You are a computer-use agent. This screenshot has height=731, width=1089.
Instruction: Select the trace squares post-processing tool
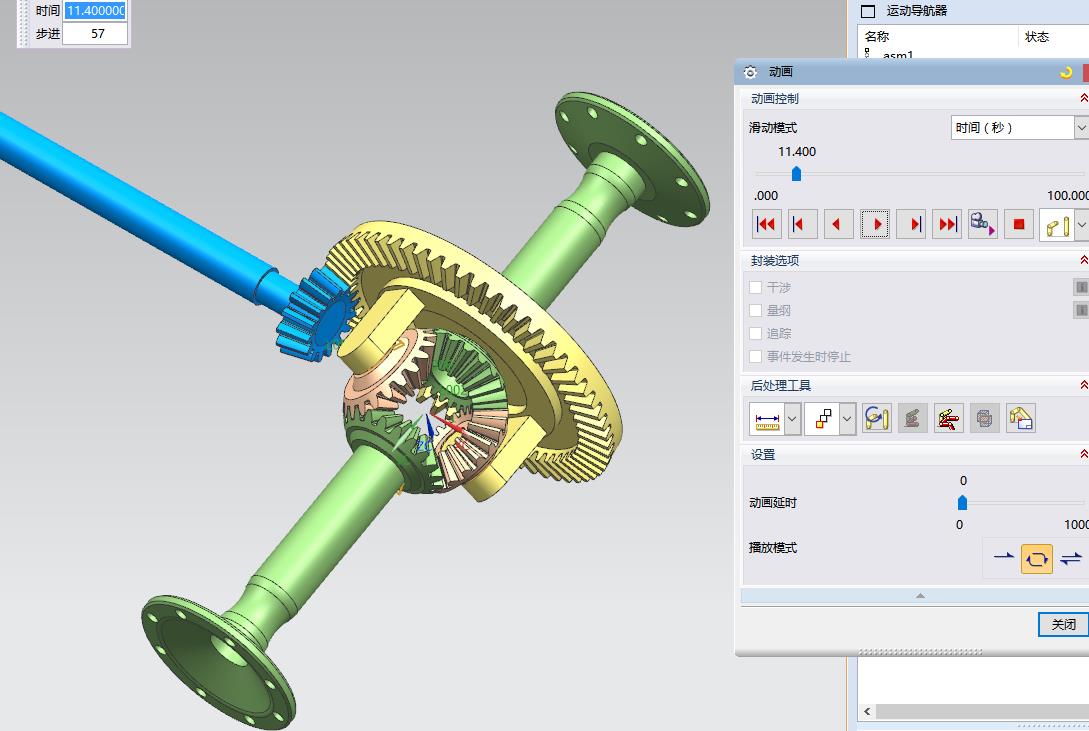(x=823, y=419)
